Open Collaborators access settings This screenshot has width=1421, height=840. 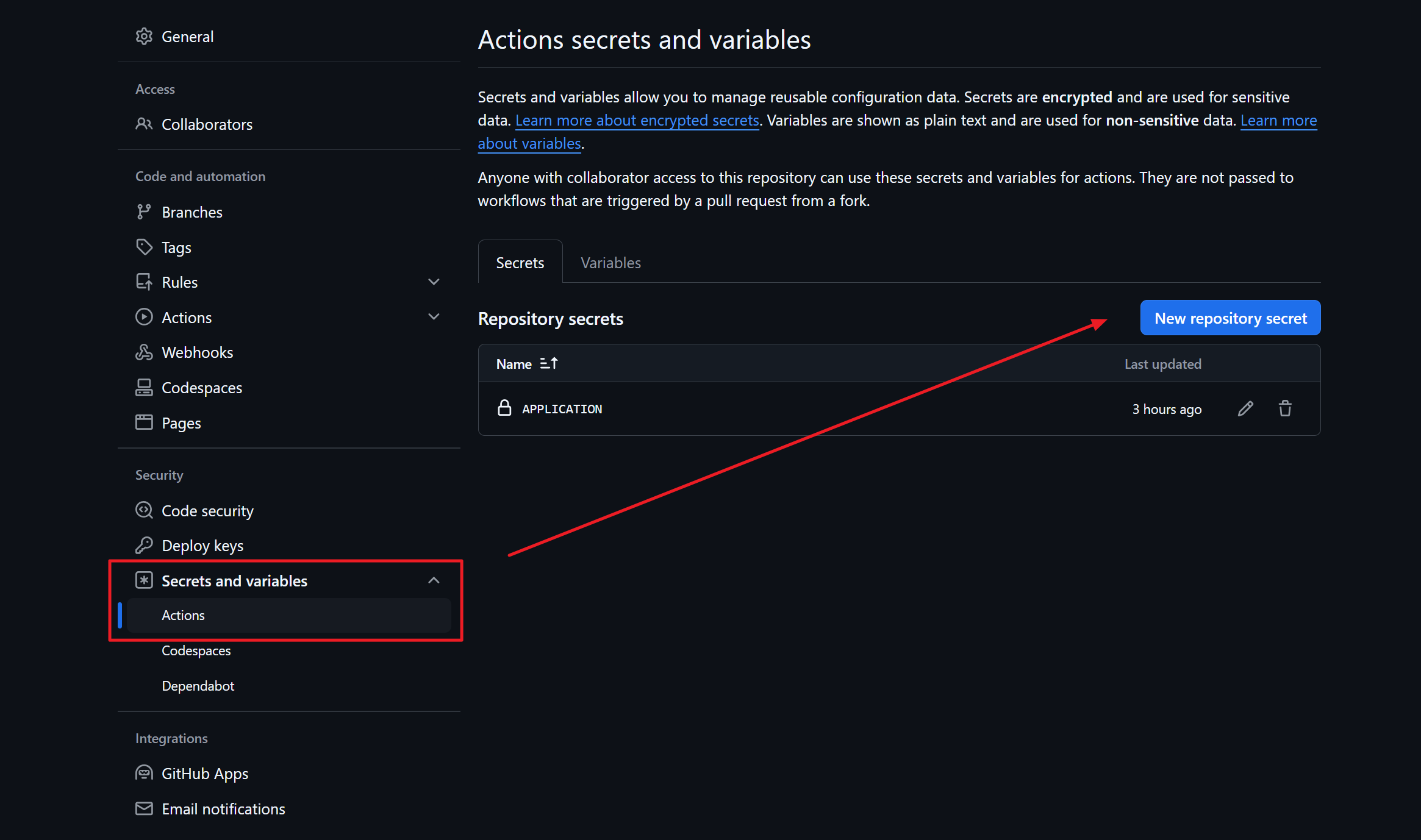tap(206, 124)
